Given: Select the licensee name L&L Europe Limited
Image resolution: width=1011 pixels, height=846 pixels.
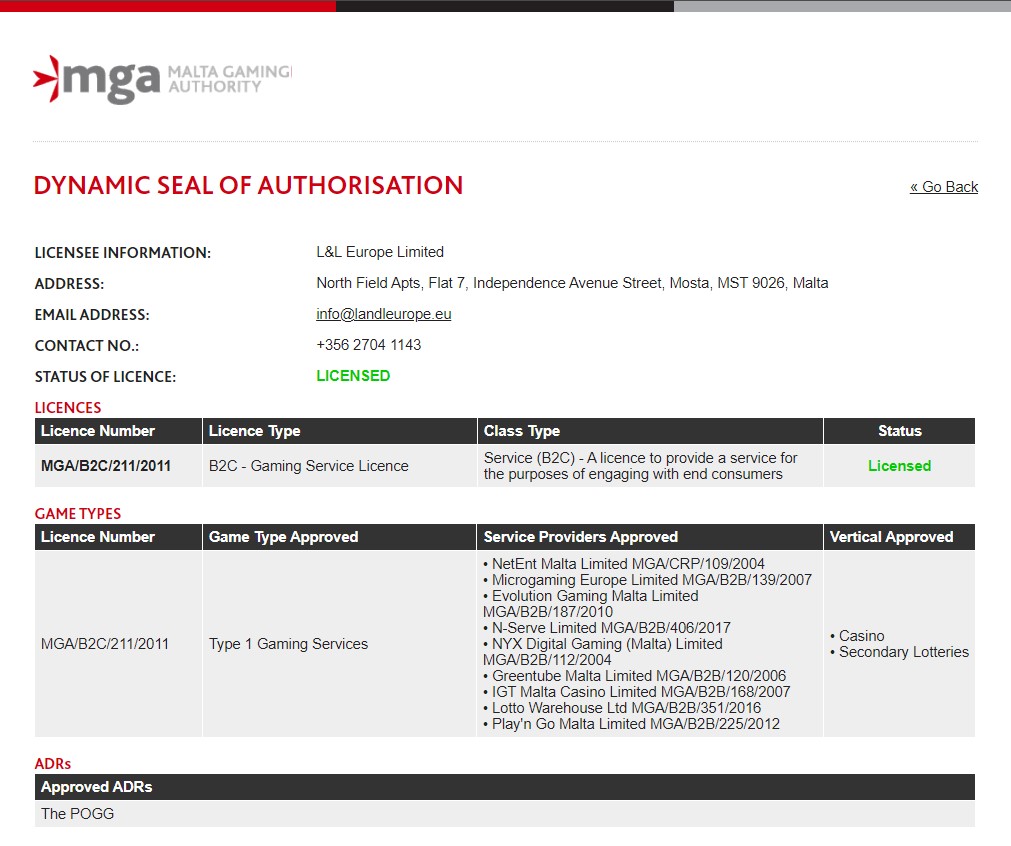Looking at the screenshot, I should click(380, 252).
